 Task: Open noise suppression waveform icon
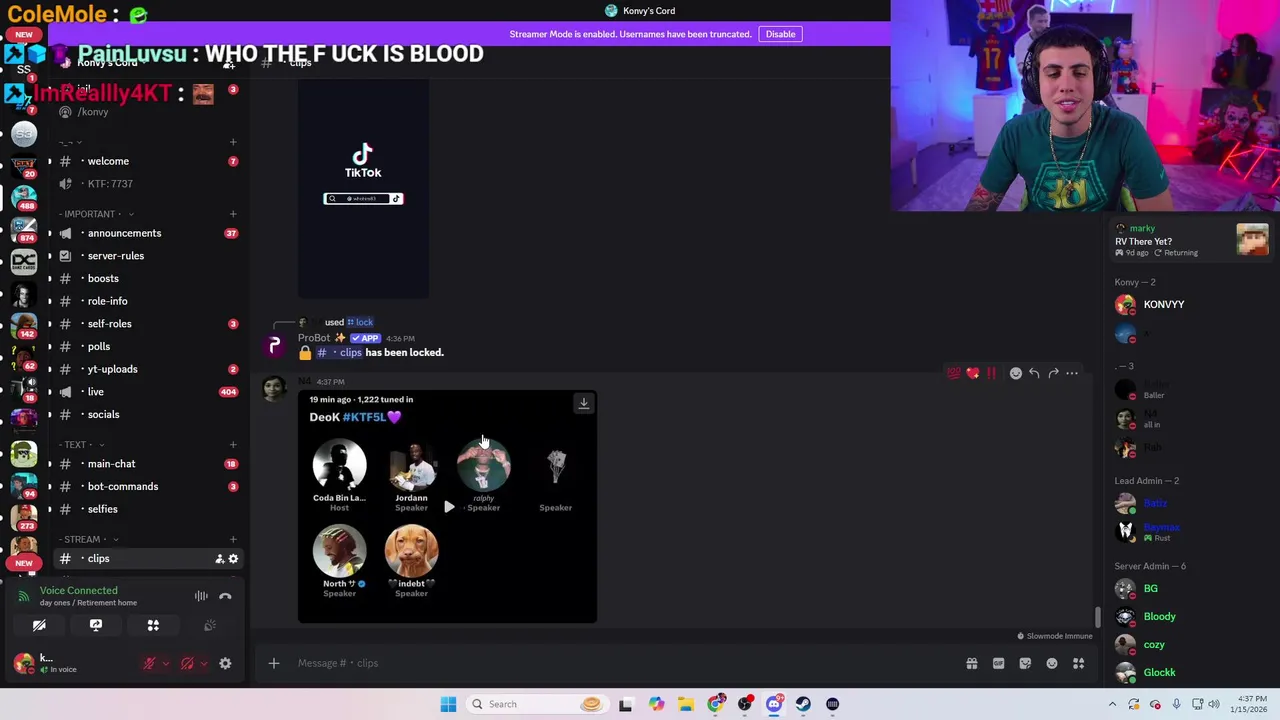coord(201,596)
